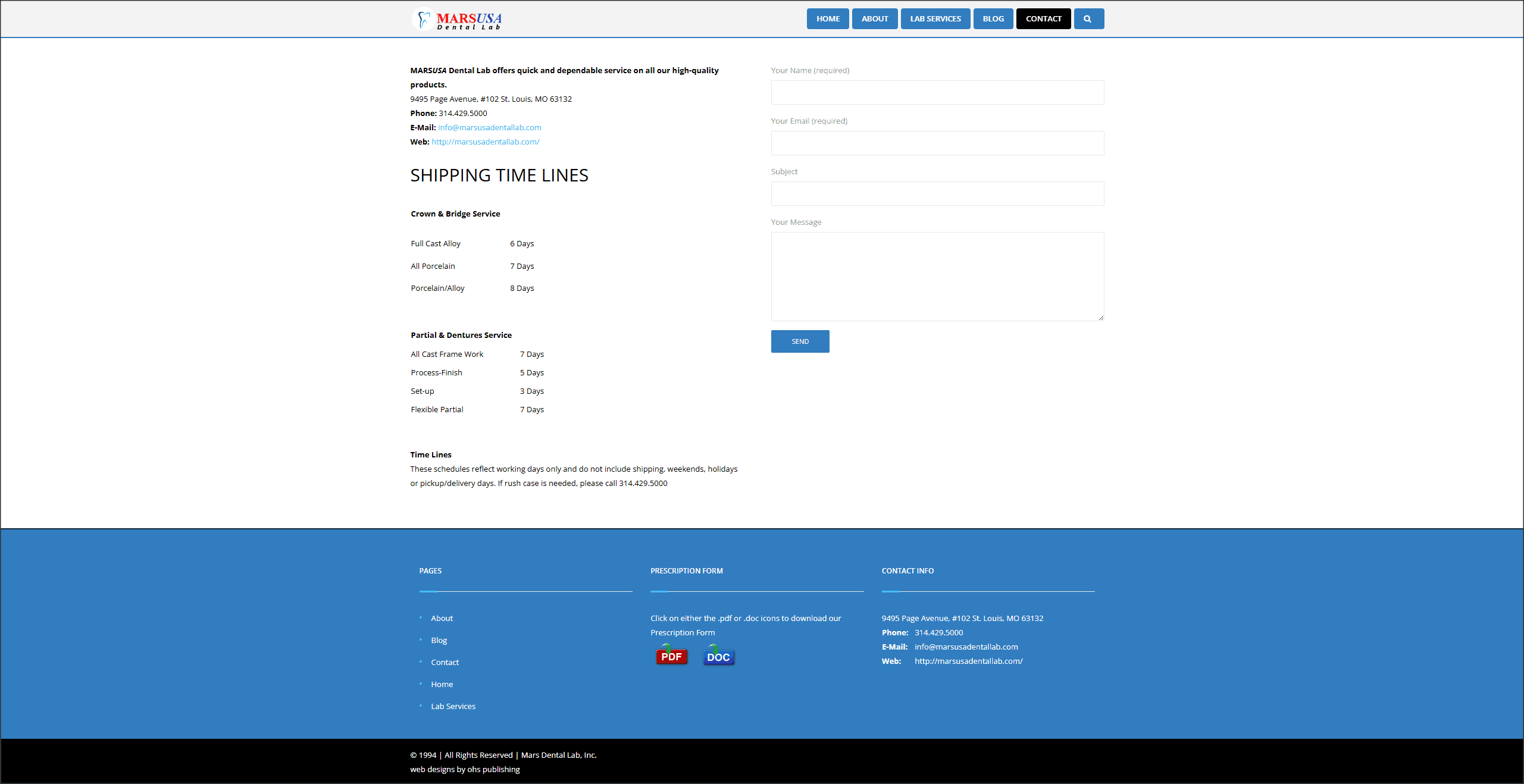The width and height of the screenshot is (1524, 784).
Task: Focus the Subject input field
Action: (937, 194)
